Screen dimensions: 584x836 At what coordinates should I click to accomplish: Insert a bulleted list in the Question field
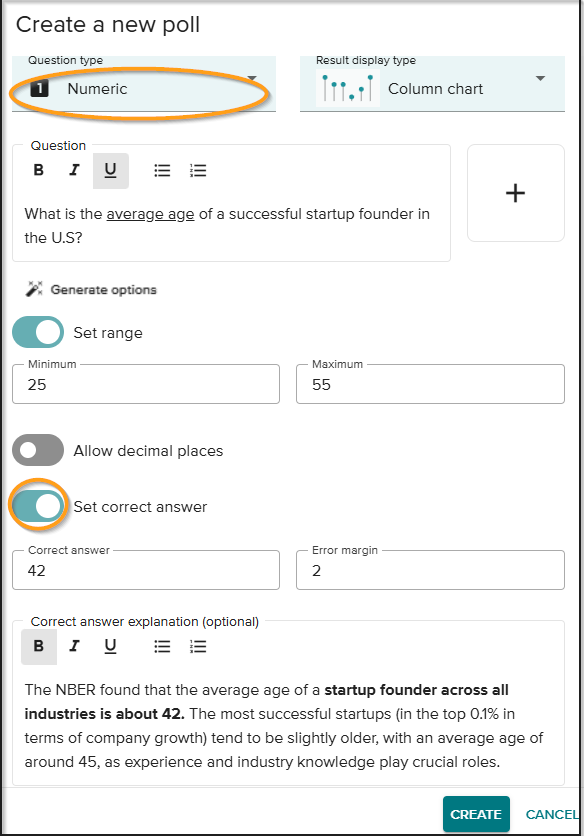(162, 170)
